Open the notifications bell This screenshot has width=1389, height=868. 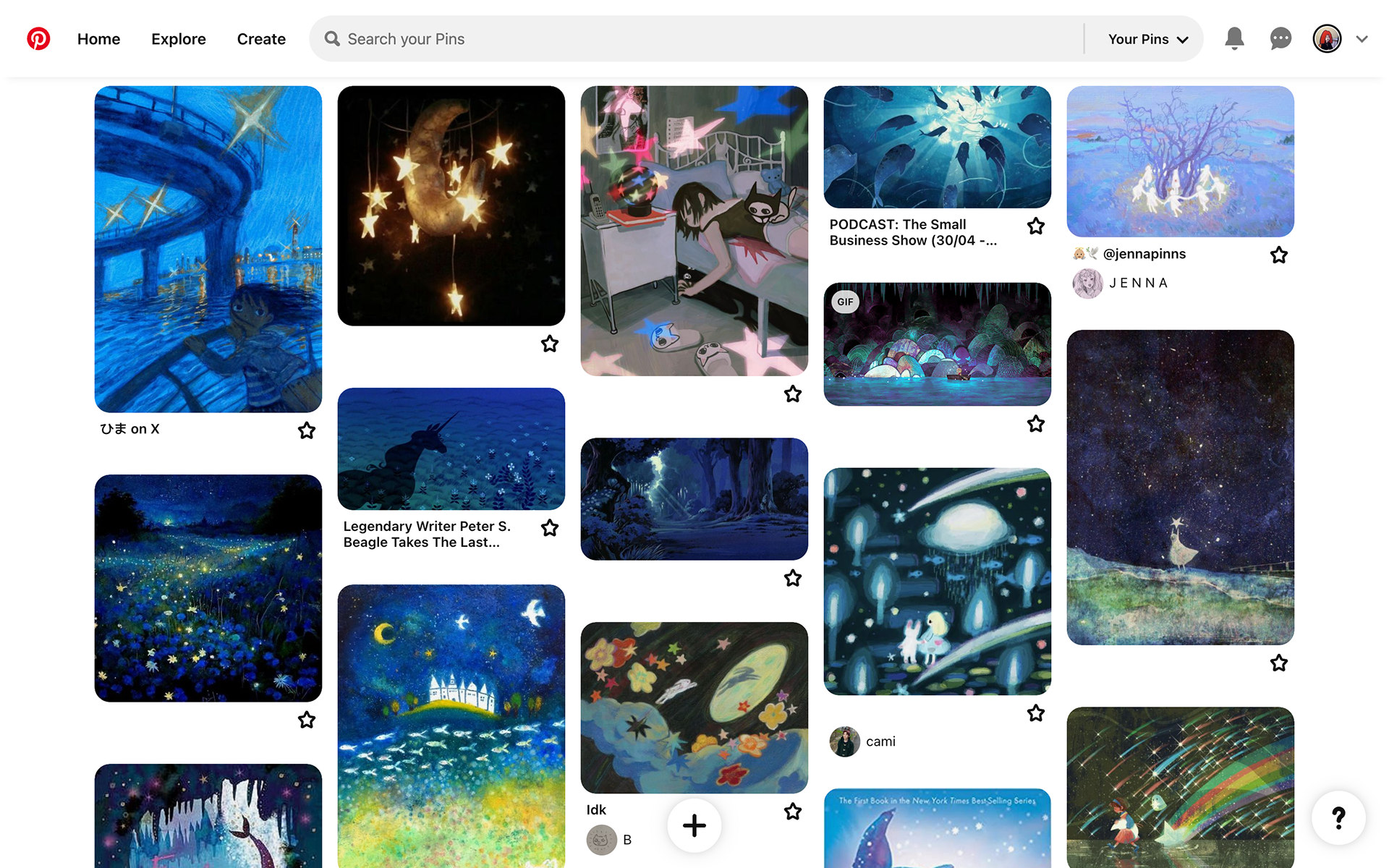point(1234,38)
